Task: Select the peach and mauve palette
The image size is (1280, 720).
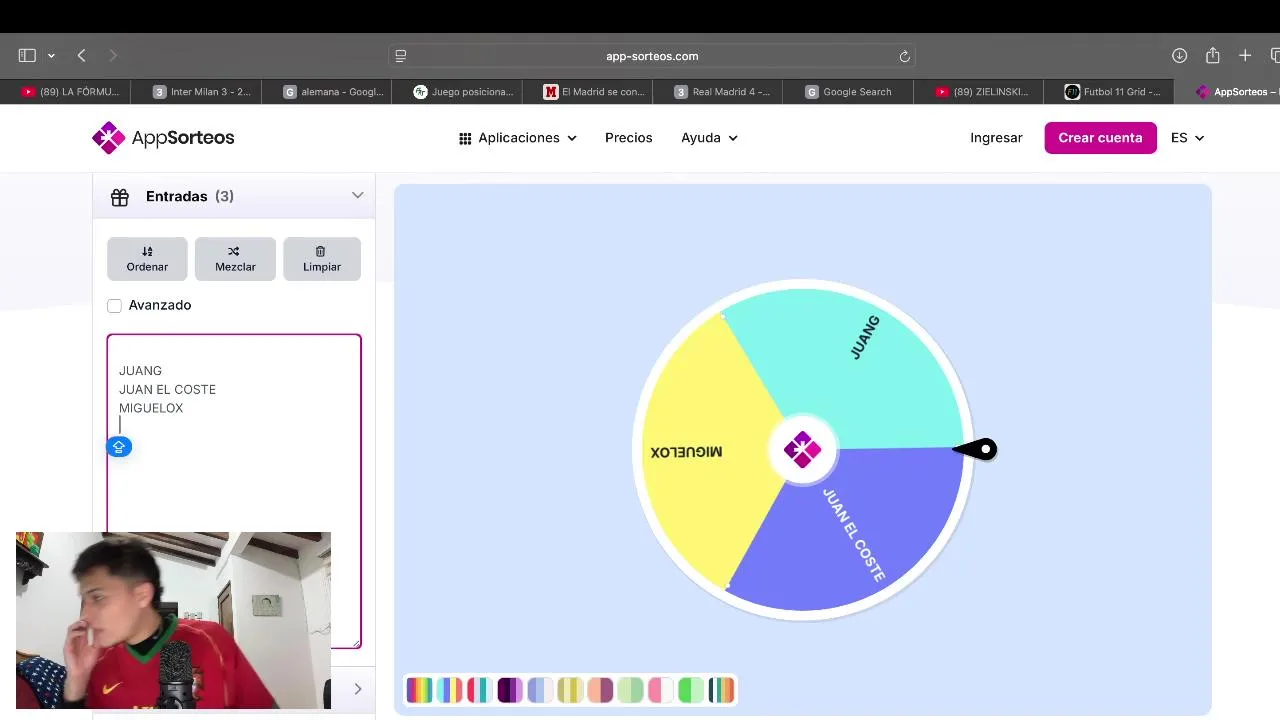Action: click(x=600, y=690)
